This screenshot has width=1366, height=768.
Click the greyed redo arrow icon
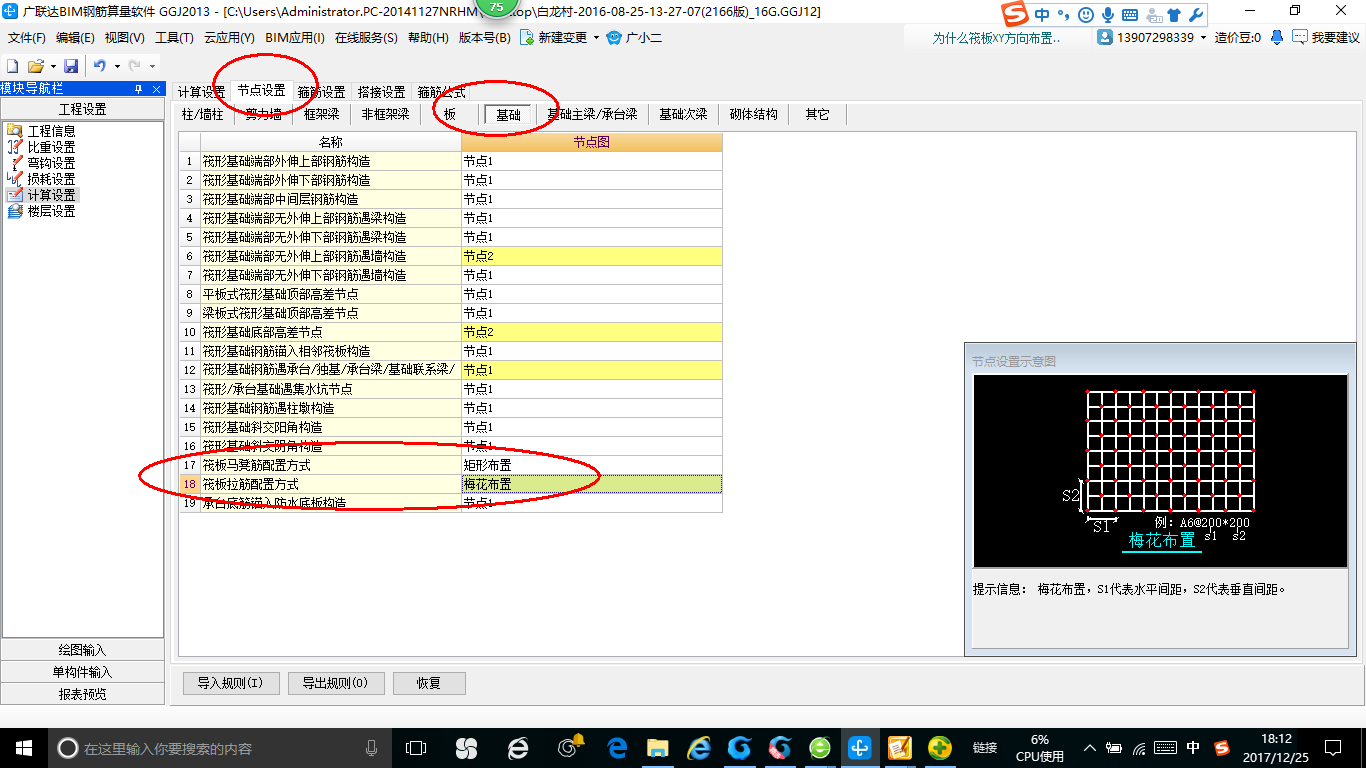tap(134, 65)
